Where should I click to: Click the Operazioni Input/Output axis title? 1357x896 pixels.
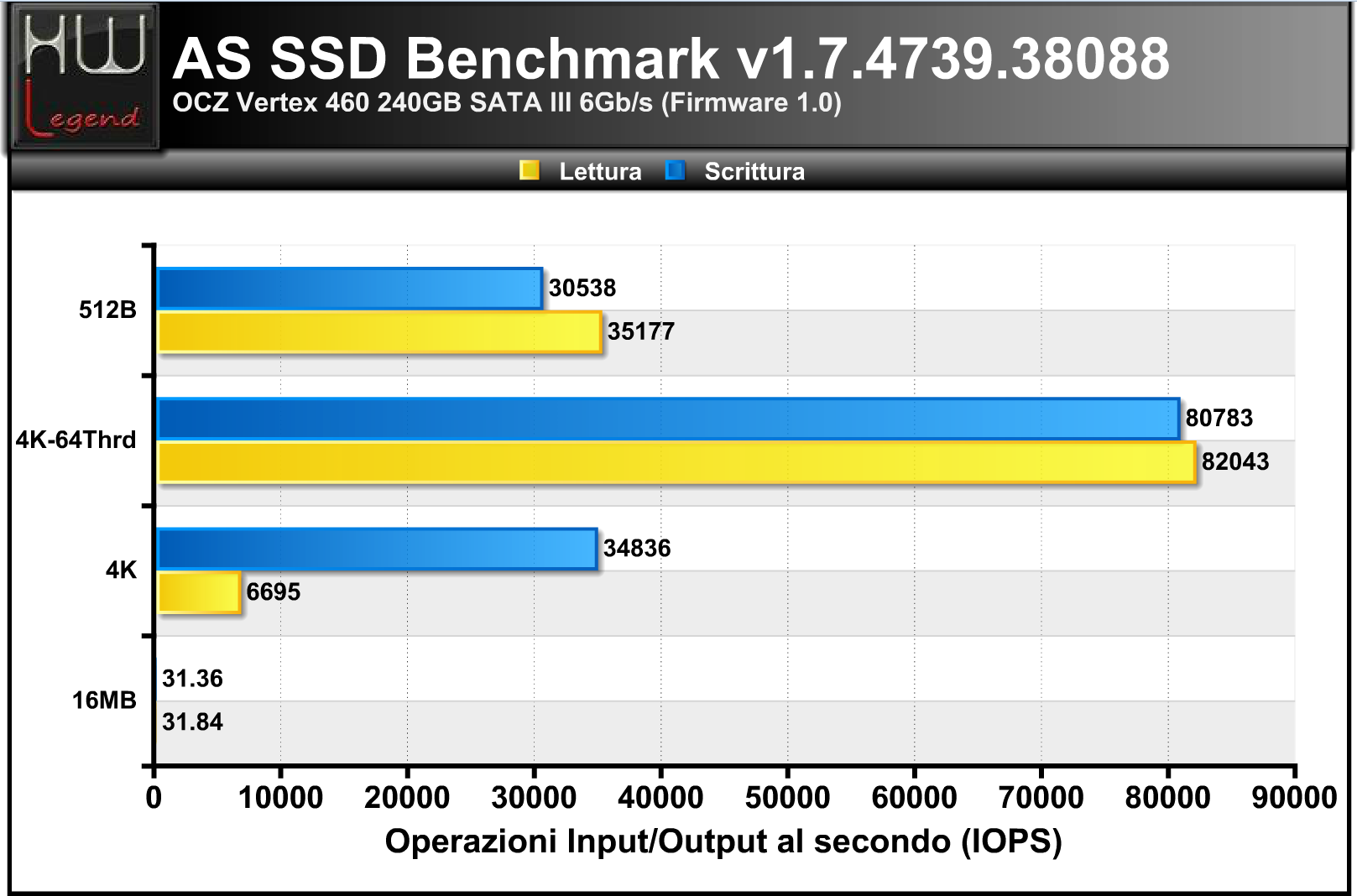[x=723, y=841]
